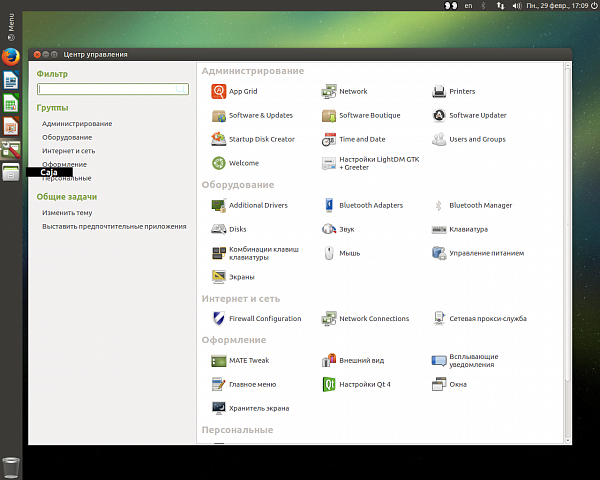Focus the Фильтр search field
The height and width of the screenshot is (480, 600).
tap(113, 89)
